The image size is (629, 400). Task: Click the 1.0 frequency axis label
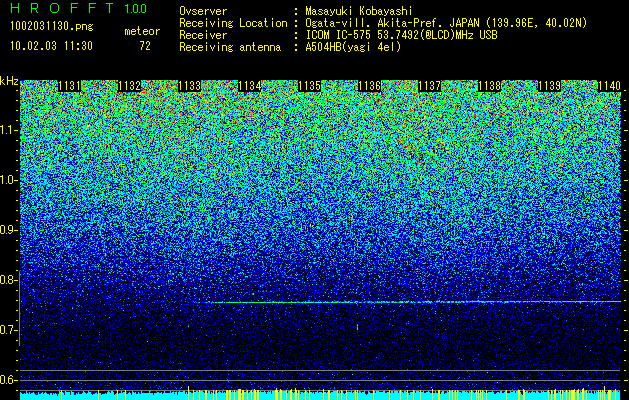click(x=8, y=180)
